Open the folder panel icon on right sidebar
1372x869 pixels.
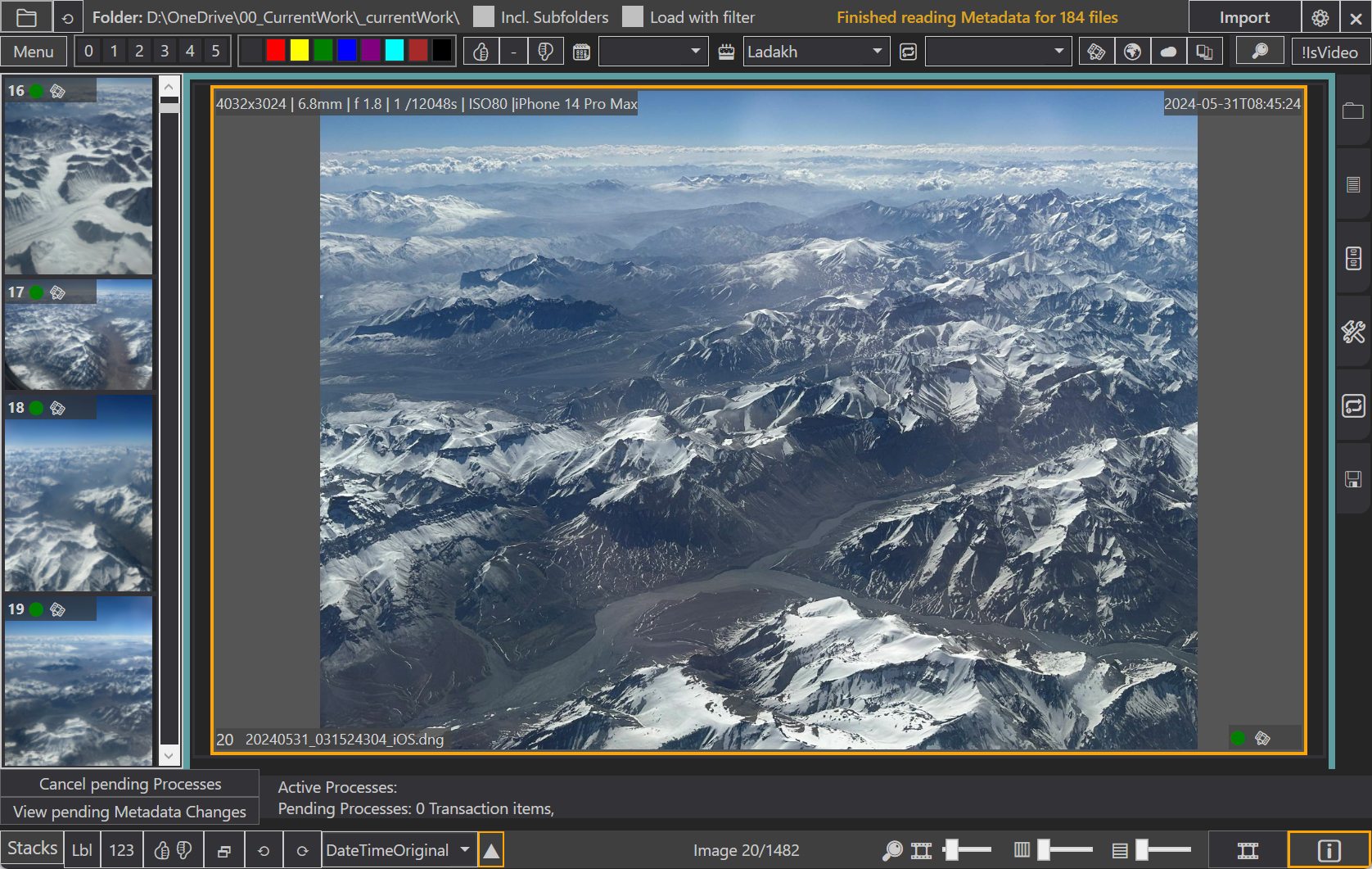tap(1353, 111)
